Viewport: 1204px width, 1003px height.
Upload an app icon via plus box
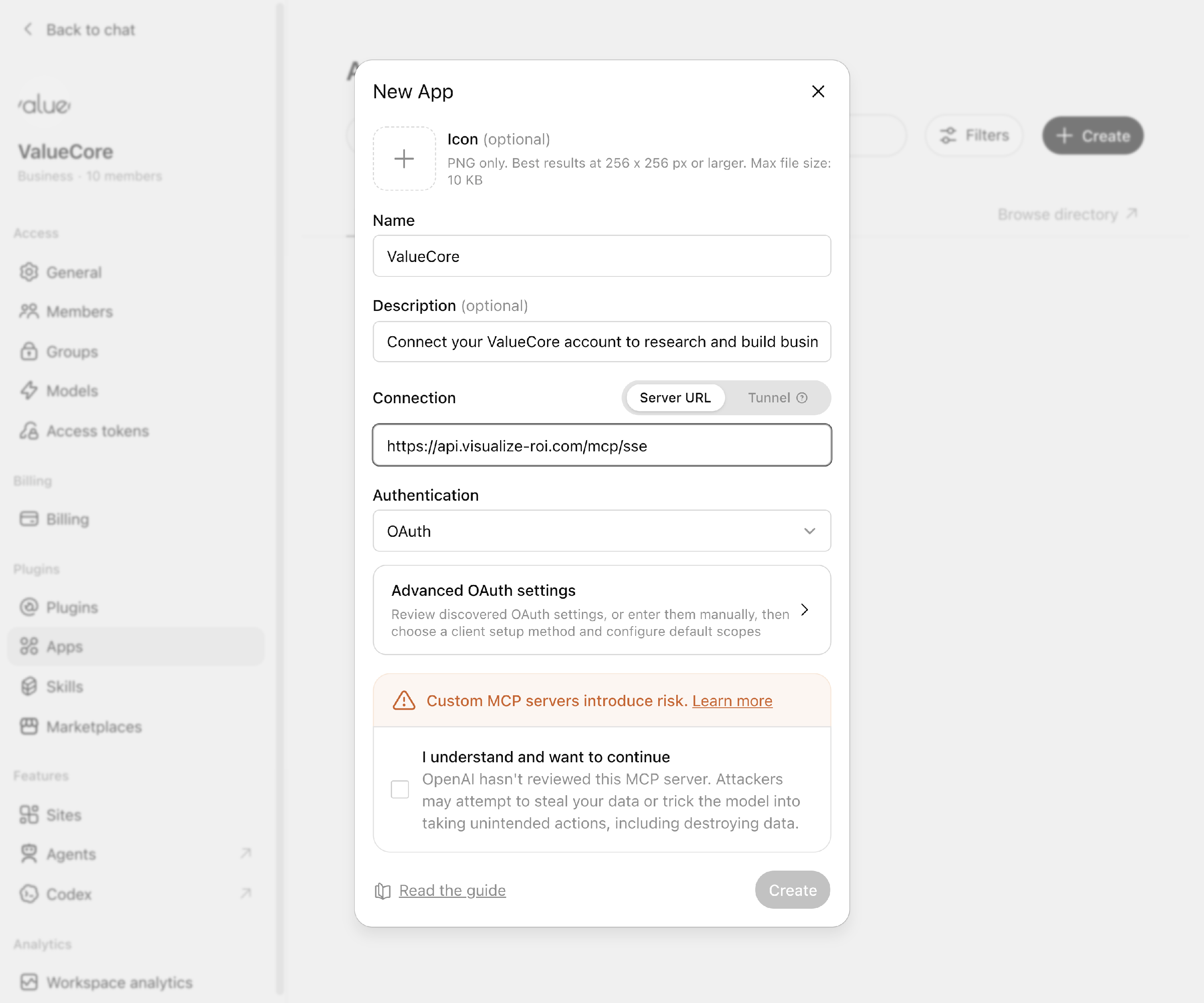[x=404, y=159]
